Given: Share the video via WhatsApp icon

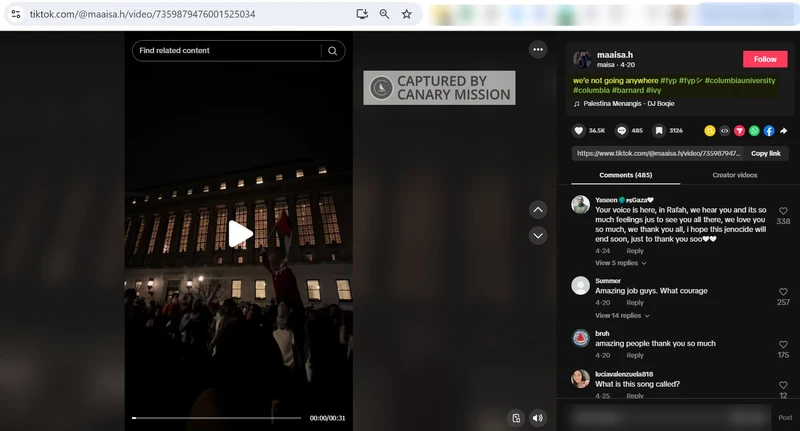Looking at the screenshot, I should coord(754,131).
